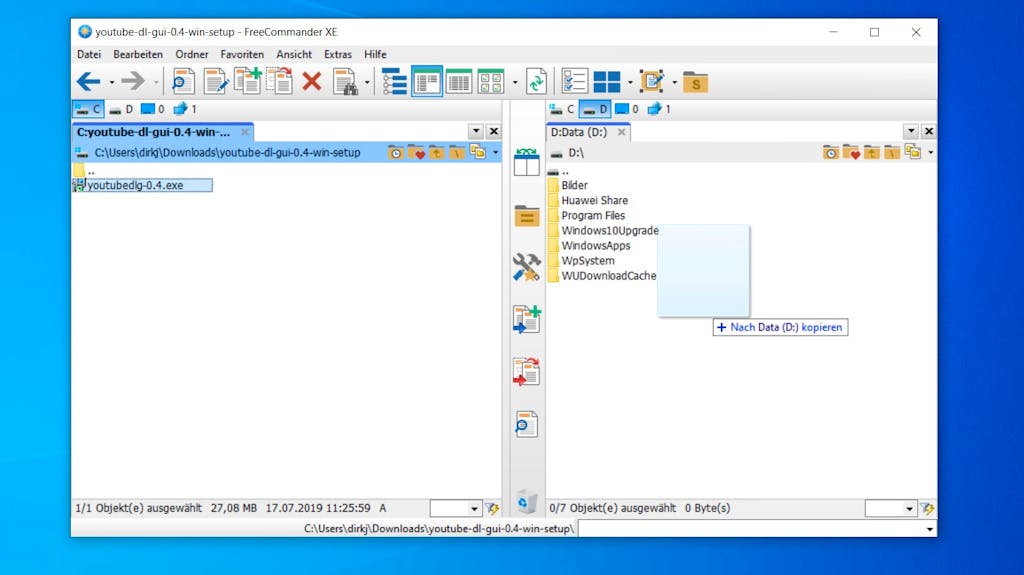
Task: Select the youtubedlg-0.4.exe file
Action: pos(142,186)
